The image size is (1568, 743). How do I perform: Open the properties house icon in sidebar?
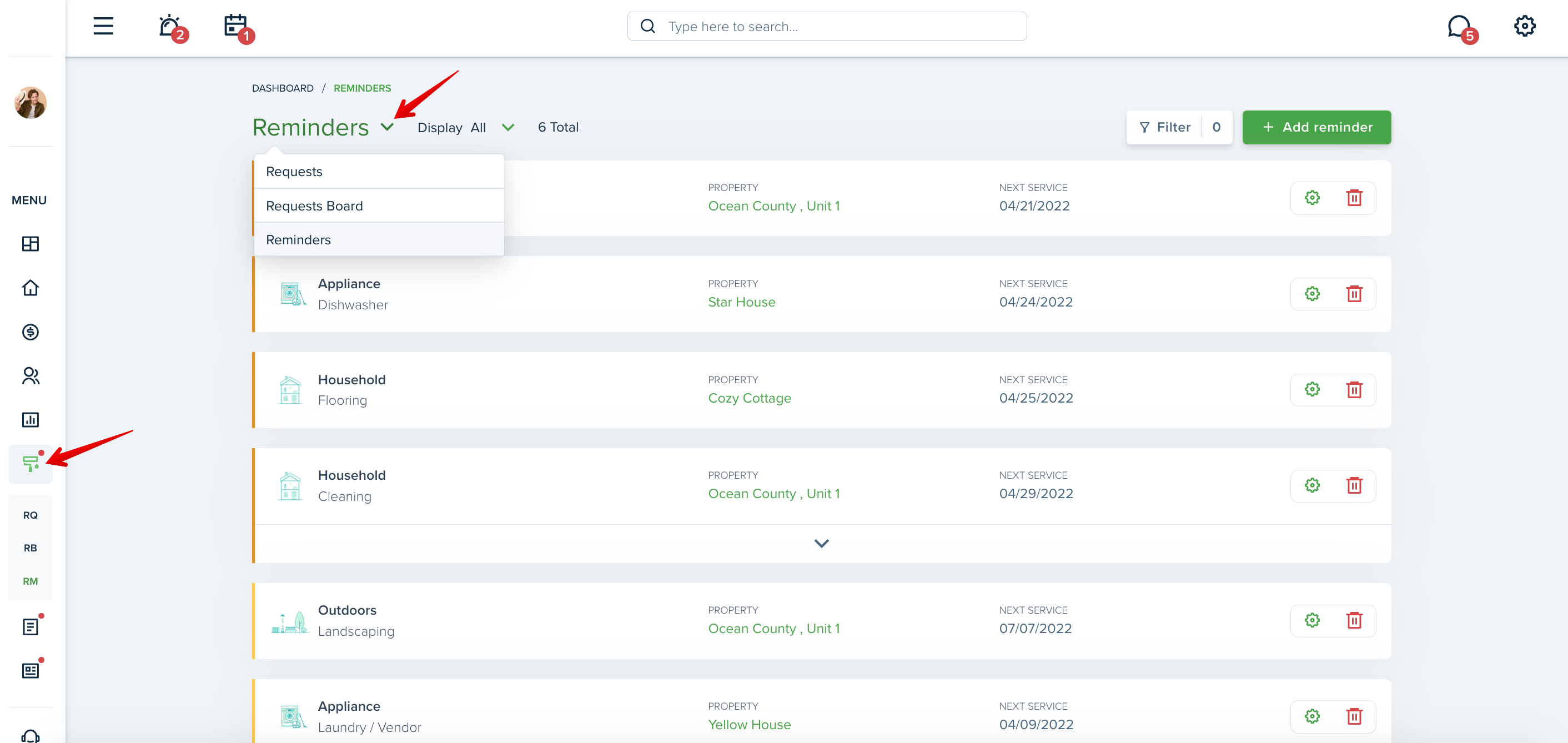coord(31,288)
